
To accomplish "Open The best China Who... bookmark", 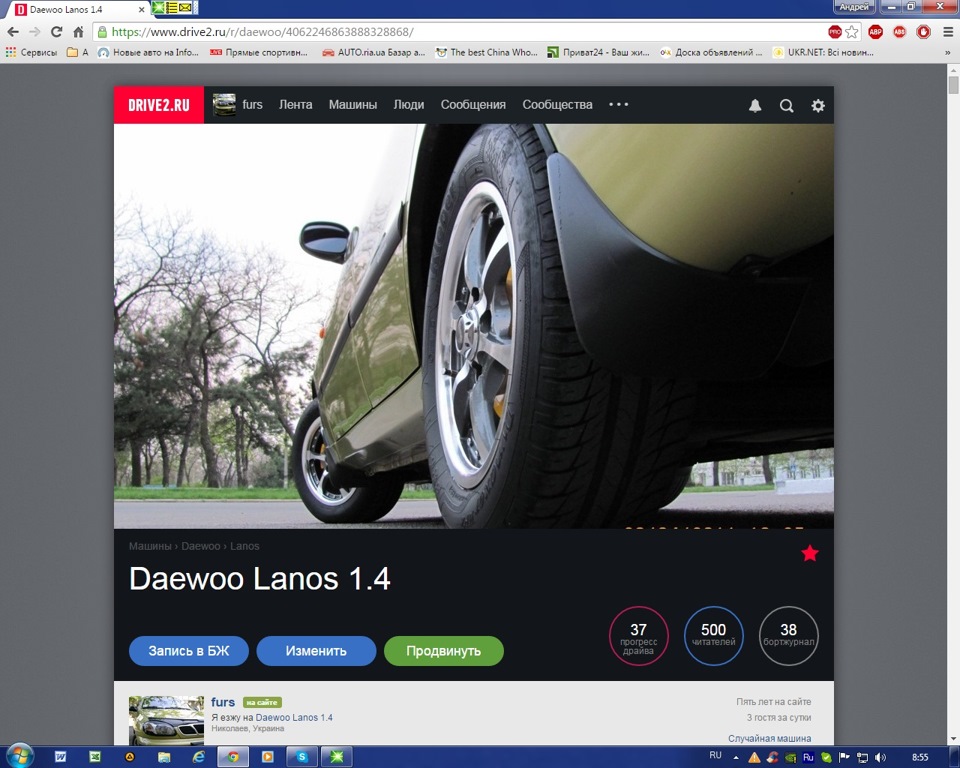I will [x=486, y=53].
